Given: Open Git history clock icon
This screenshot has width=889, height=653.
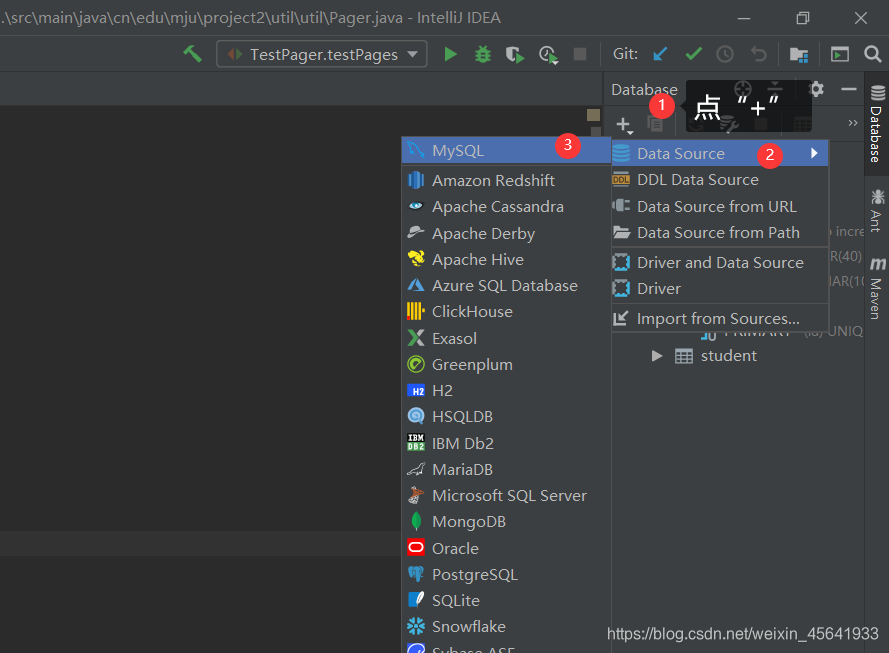Looking at the screenshot, I should pos(725,54).
